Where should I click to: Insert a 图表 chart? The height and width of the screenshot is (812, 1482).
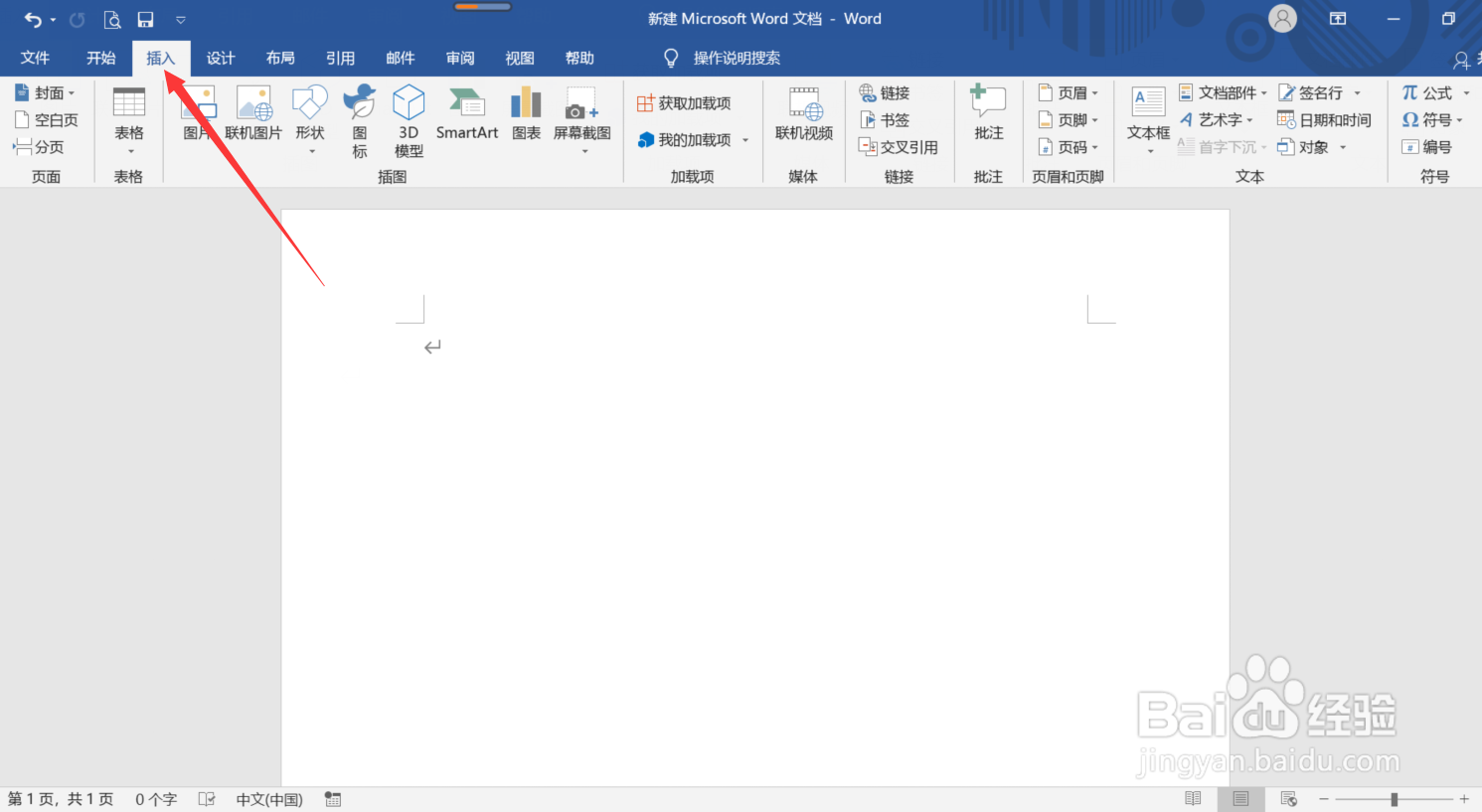point(526,113)
